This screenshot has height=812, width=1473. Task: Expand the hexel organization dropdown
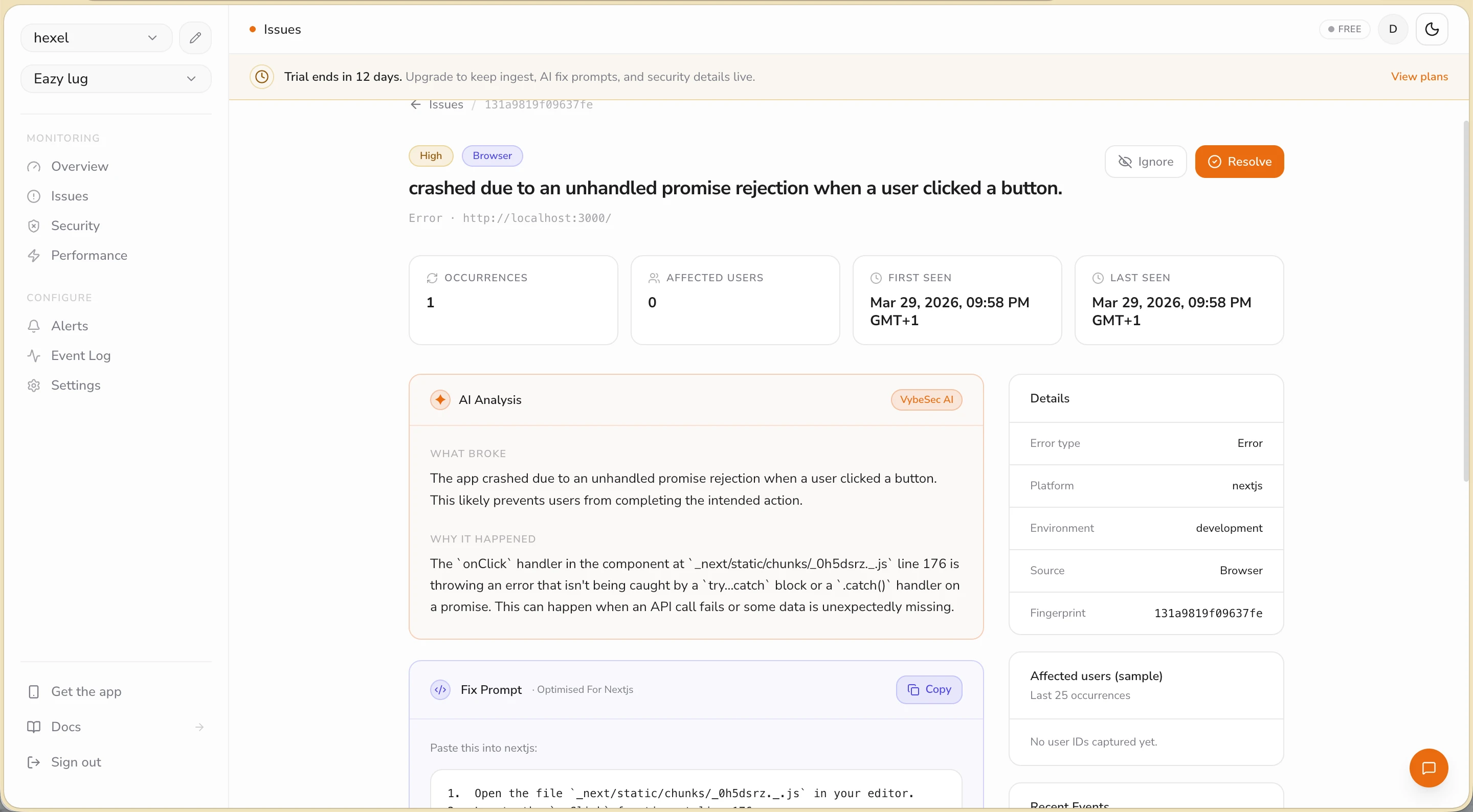pyautogui.click(x=96, y=38)
